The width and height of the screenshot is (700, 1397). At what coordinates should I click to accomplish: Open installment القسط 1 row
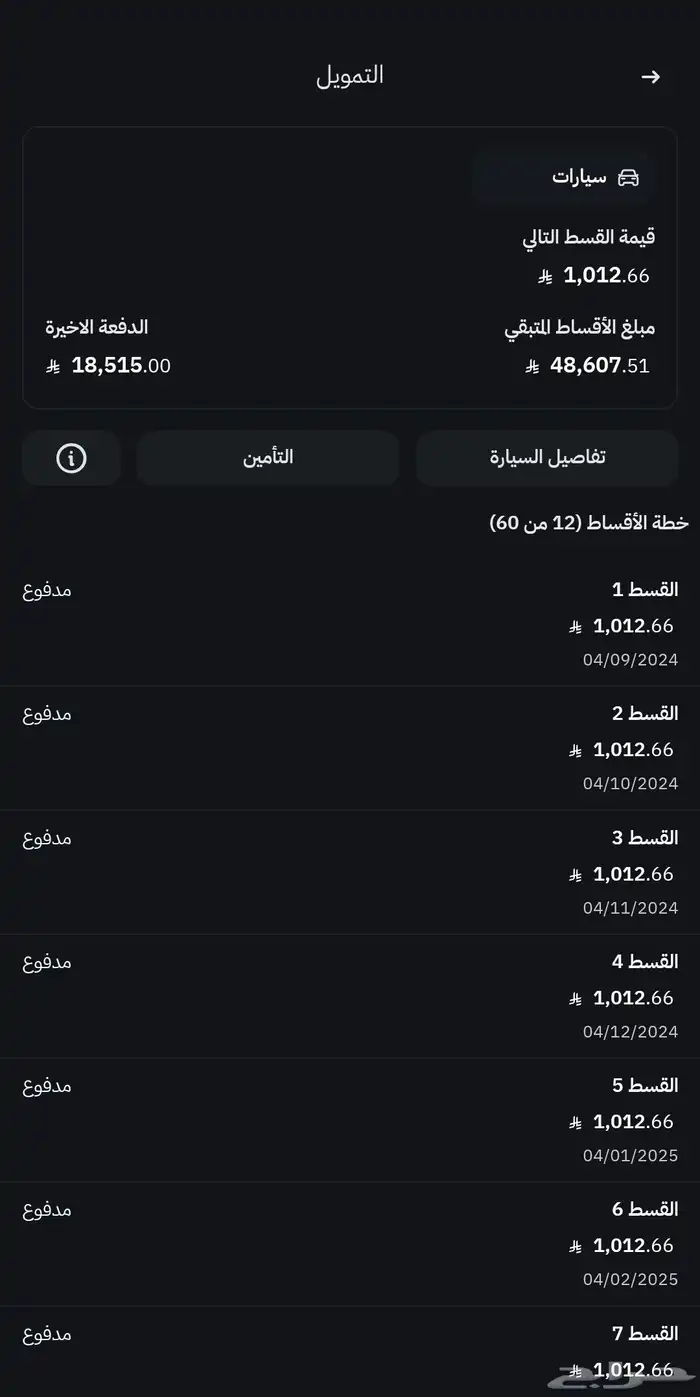(x=350, y=625)
